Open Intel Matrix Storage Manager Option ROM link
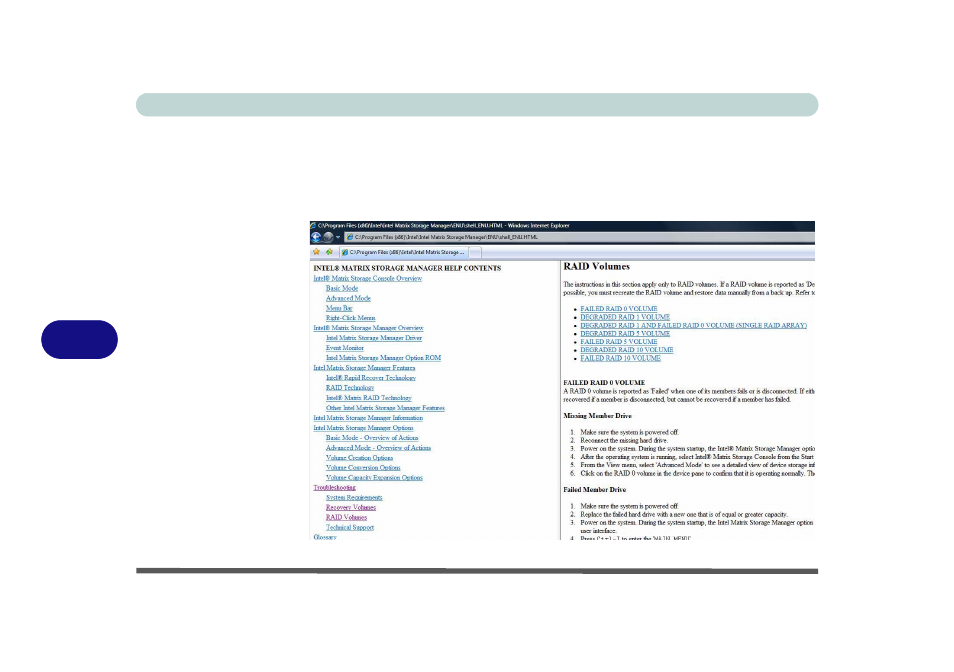The image size is (954, 672). click(383, 358)
